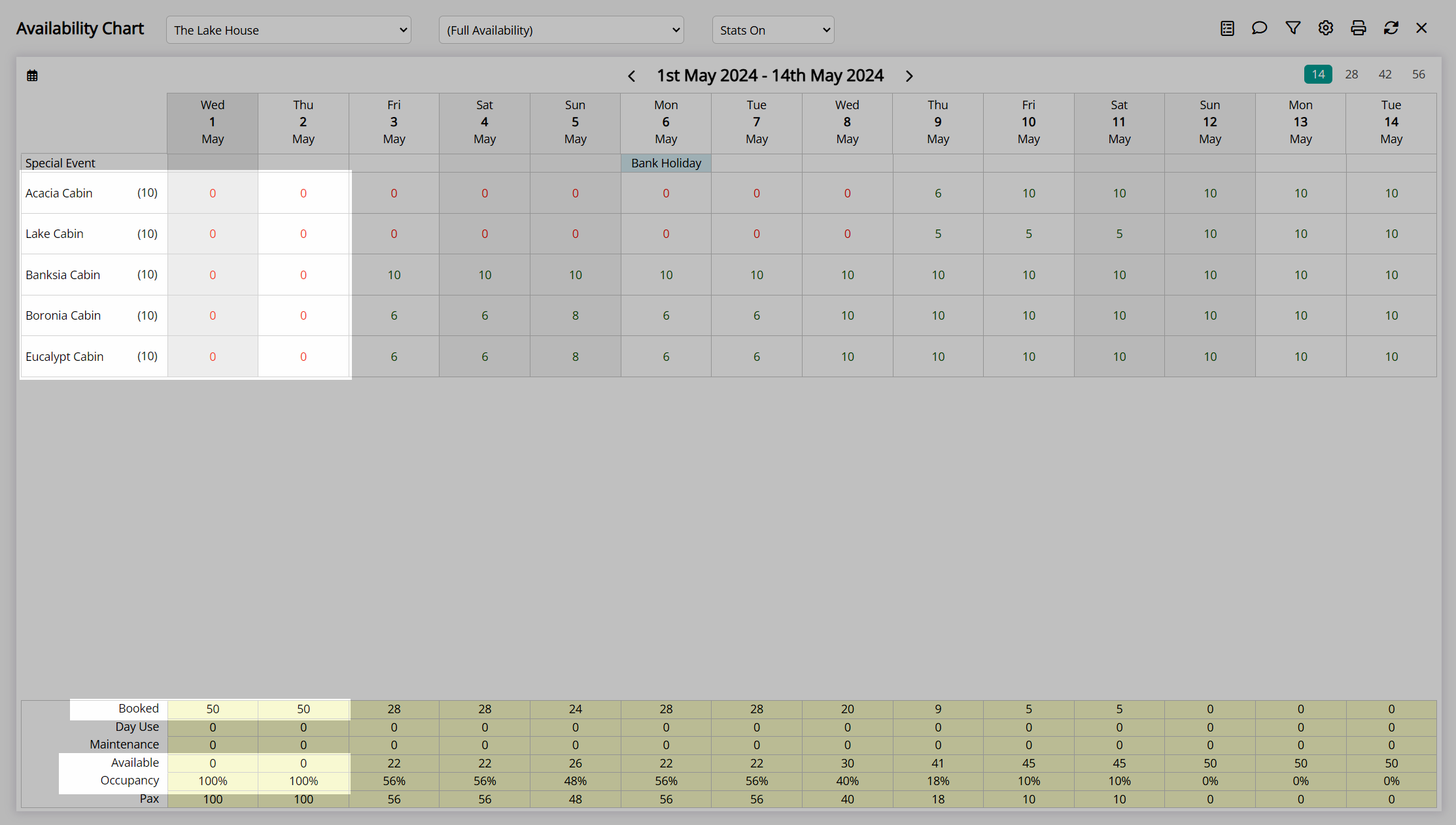Open the filter funnel icon
Screen dimensions: 1456x825
pos(1292,28)
